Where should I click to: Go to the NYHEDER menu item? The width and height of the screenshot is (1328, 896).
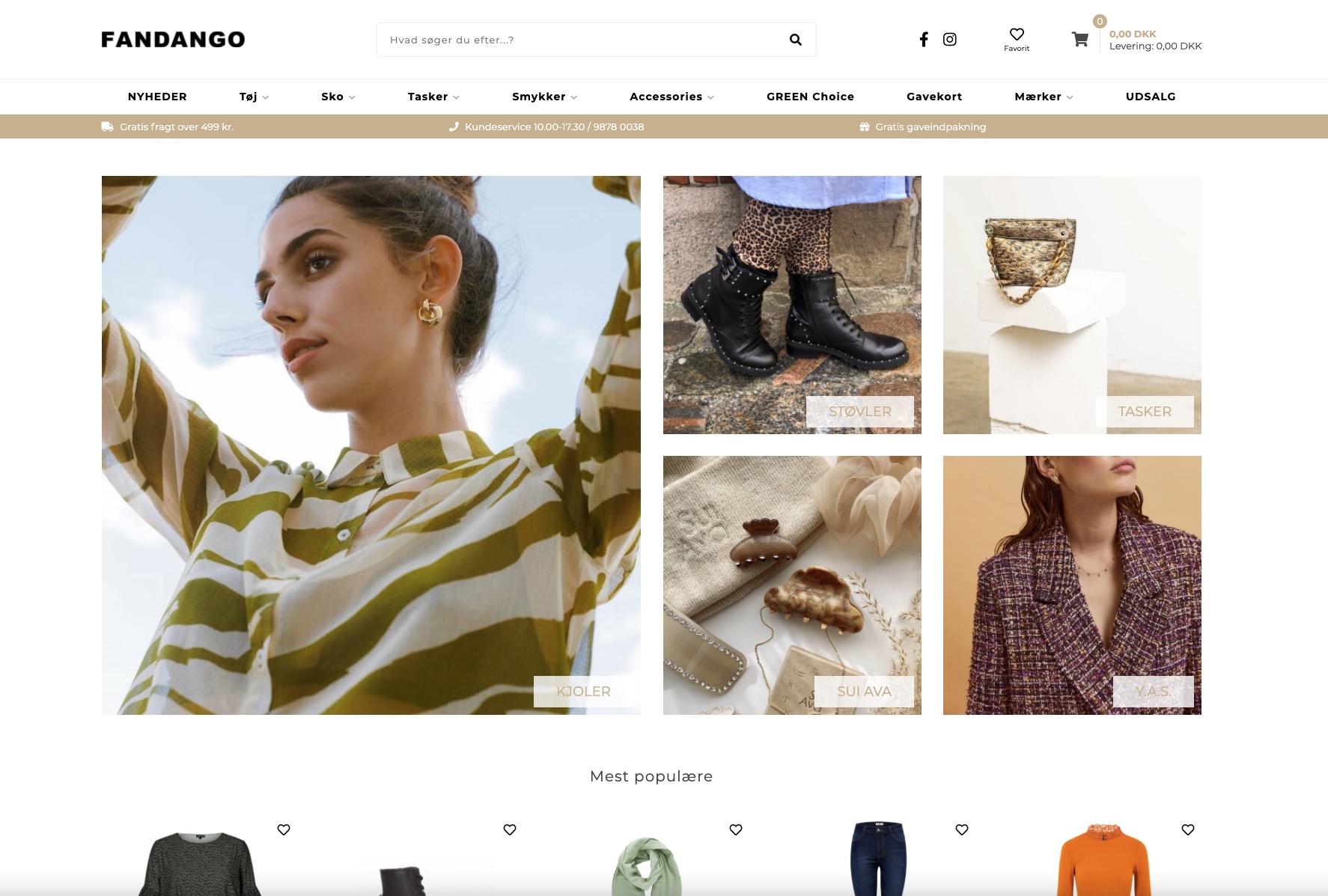(157, 97)
